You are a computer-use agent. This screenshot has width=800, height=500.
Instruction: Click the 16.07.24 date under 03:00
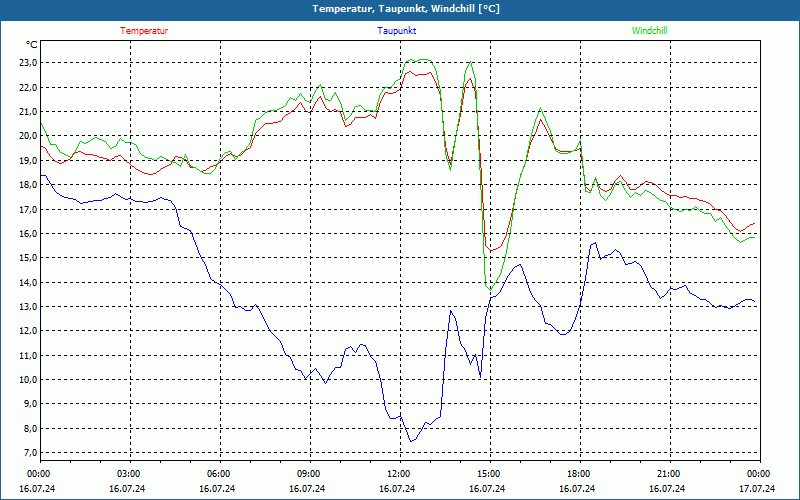point(127,488)
